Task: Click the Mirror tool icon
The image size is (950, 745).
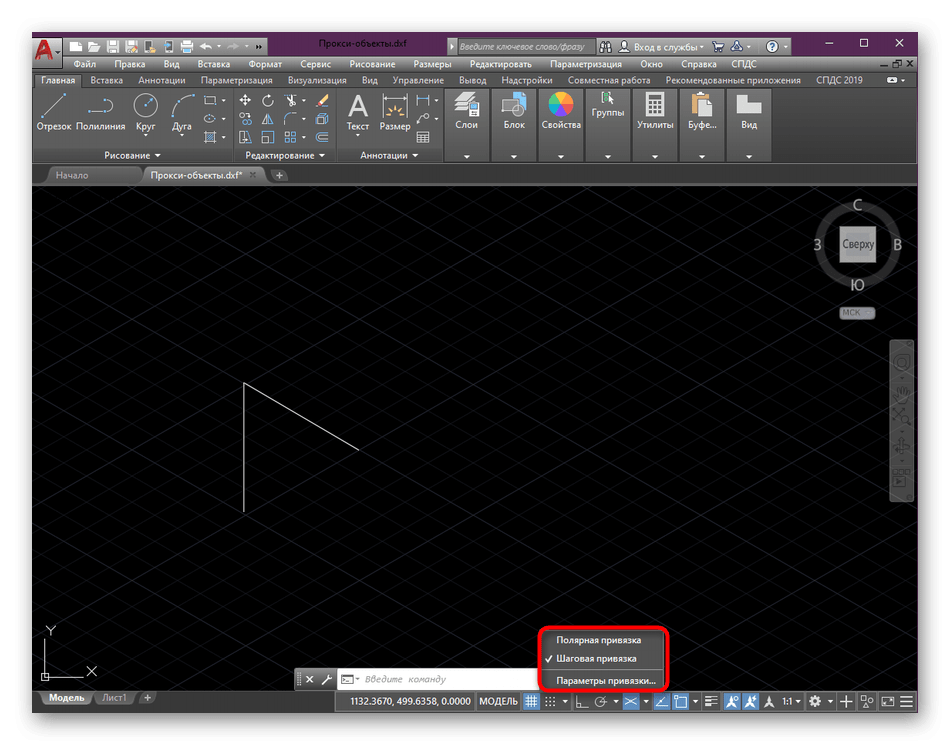Action: [268, 119]
